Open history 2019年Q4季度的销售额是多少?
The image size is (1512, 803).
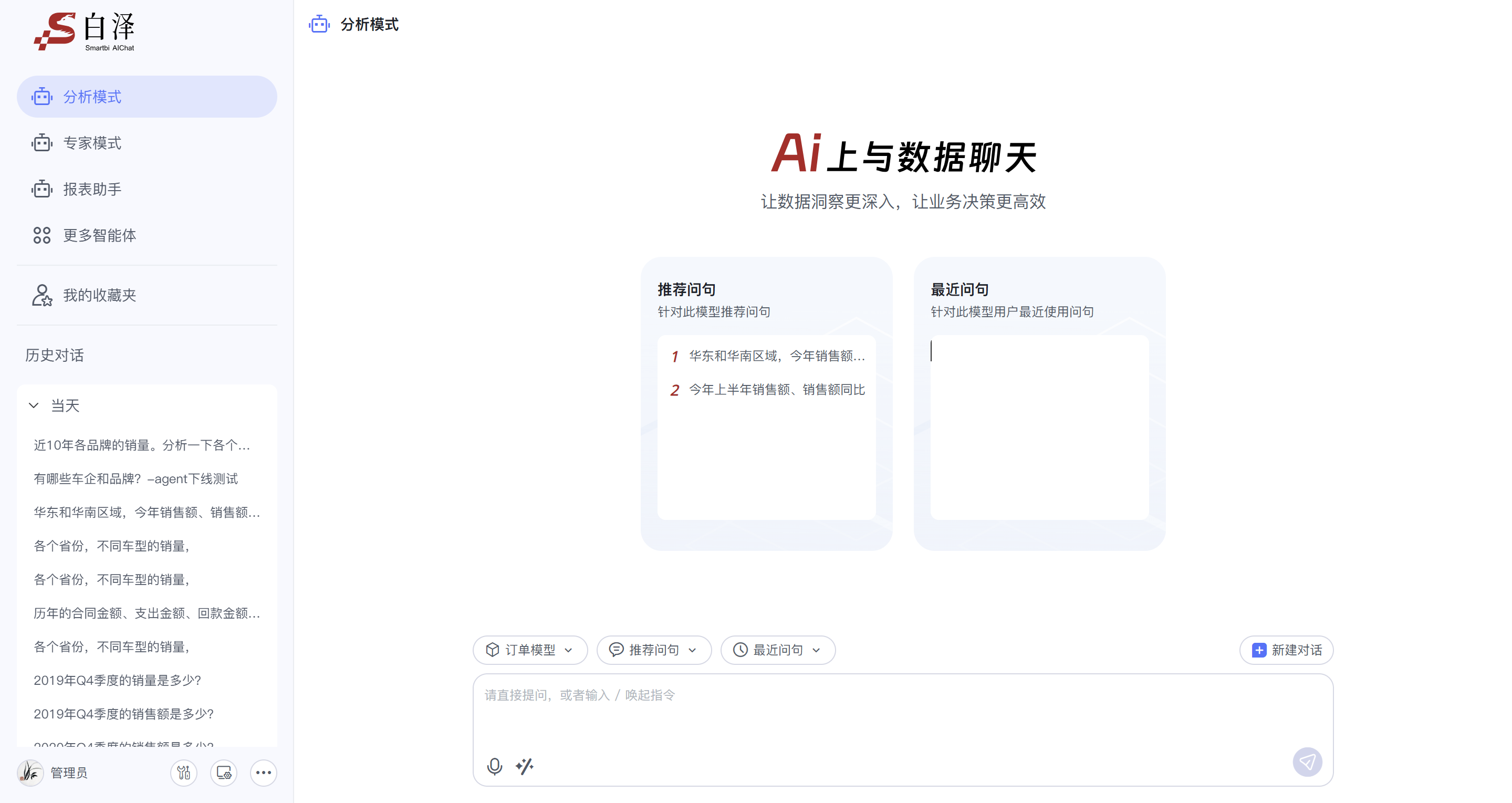pyautogui.click(x=123, y=714)
